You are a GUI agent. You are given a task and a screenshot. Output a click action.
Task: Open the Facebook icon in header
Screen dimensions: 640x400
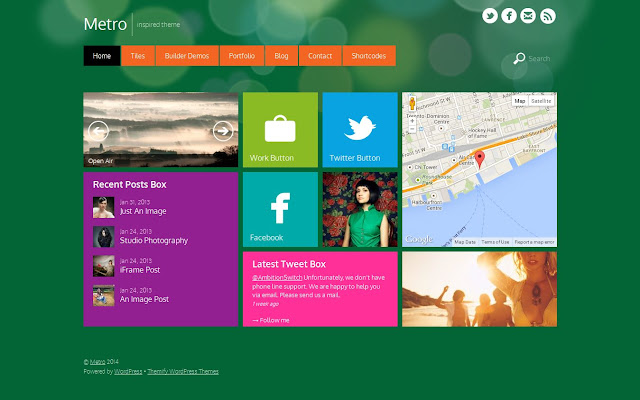(x=509, y=15)
